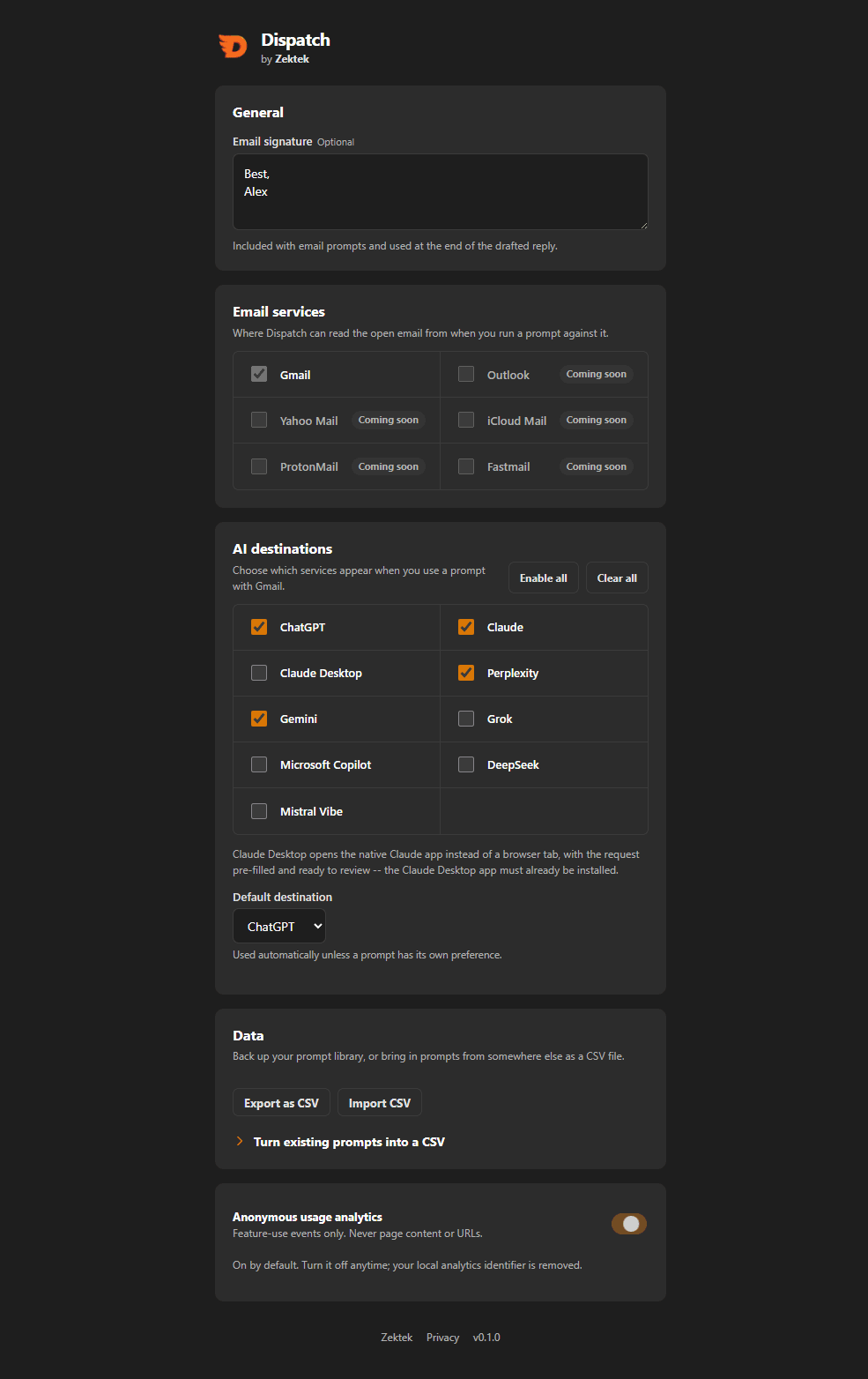Click the Data section heading
Screen dimensions: 868x1379
(x=249, y=1035)
